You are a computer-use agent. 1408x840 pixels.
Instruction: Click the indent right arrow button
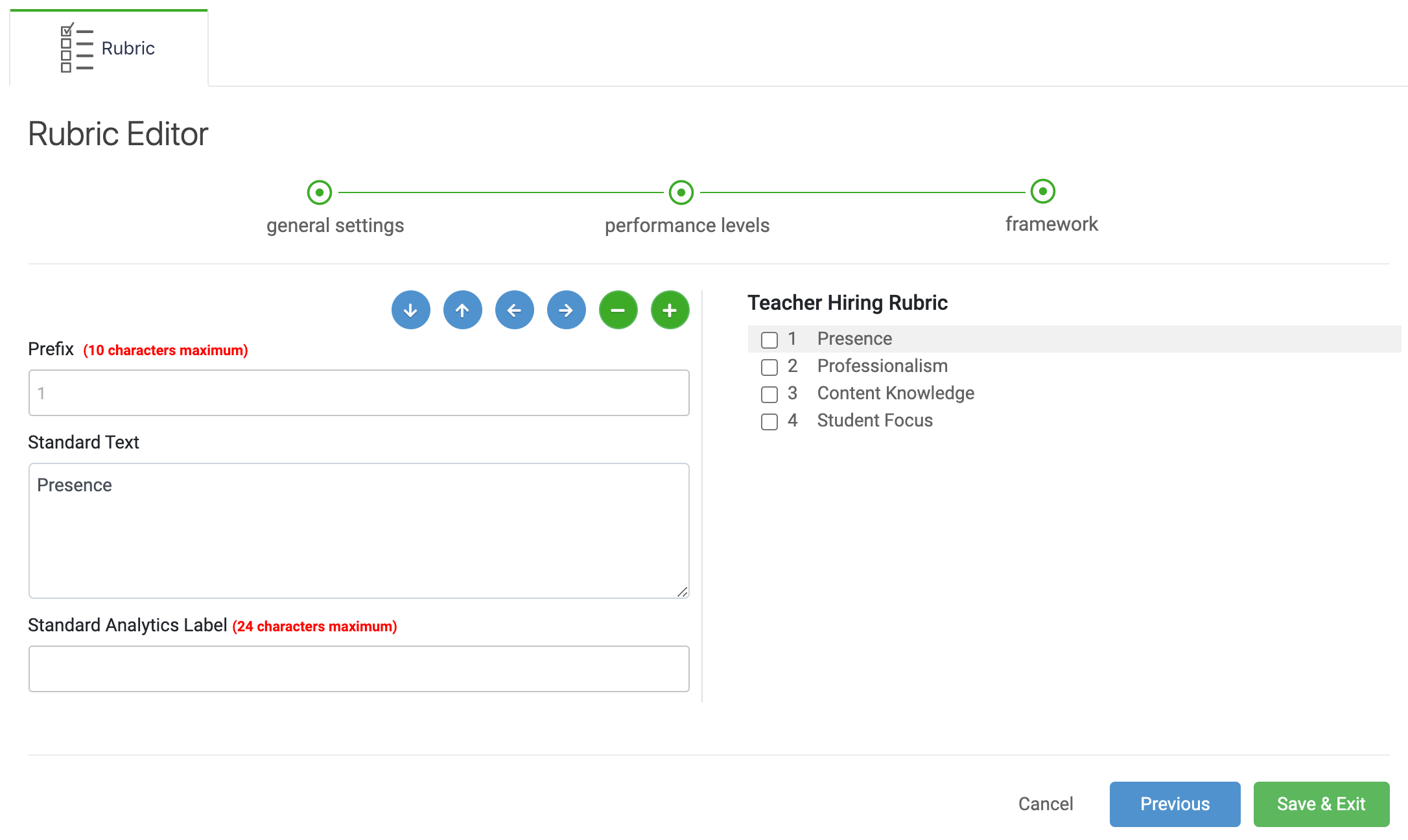pyautogui.click(x=566, y=310)
